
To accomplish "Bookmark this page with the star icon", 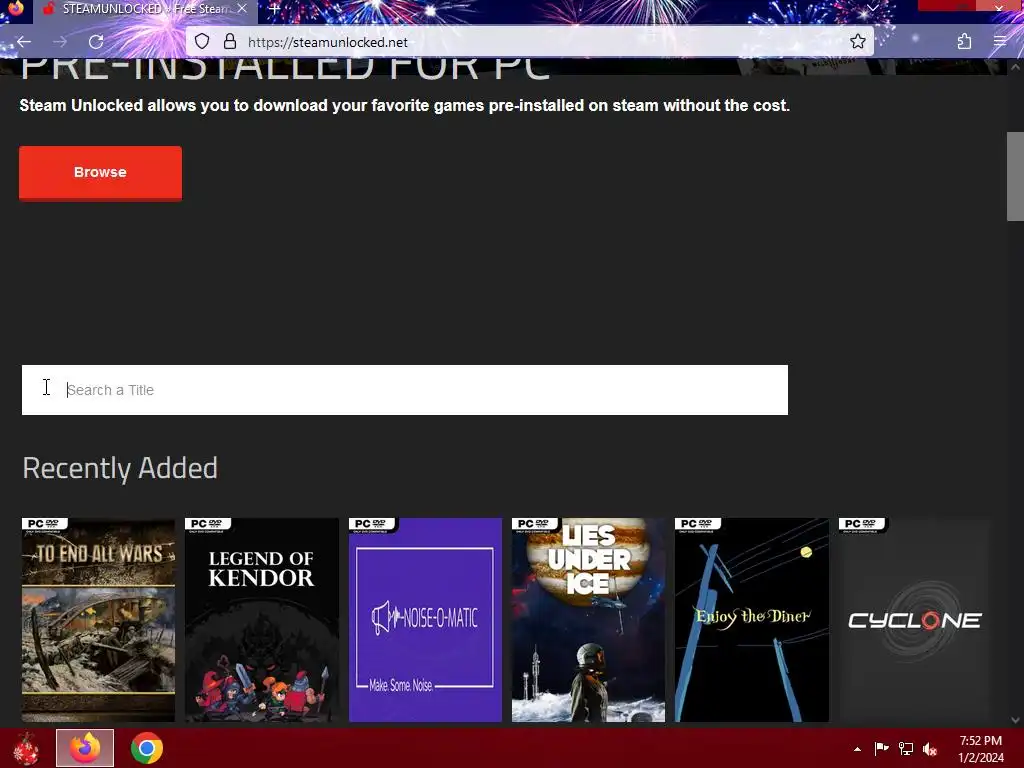I will click(x=857, y=42).
